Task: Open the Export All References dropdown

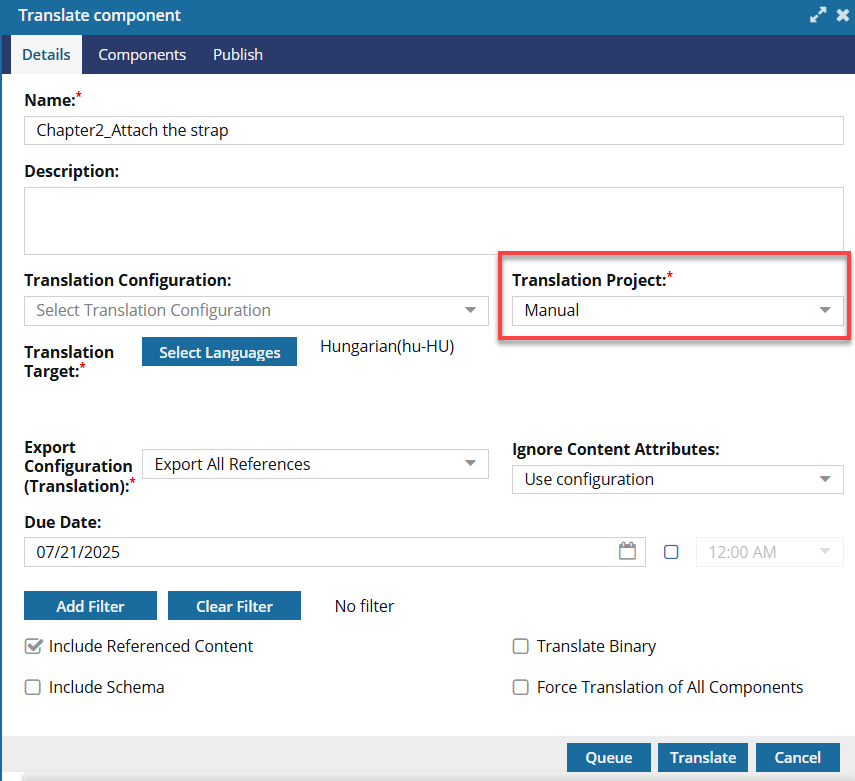Action: coord(315,464)
